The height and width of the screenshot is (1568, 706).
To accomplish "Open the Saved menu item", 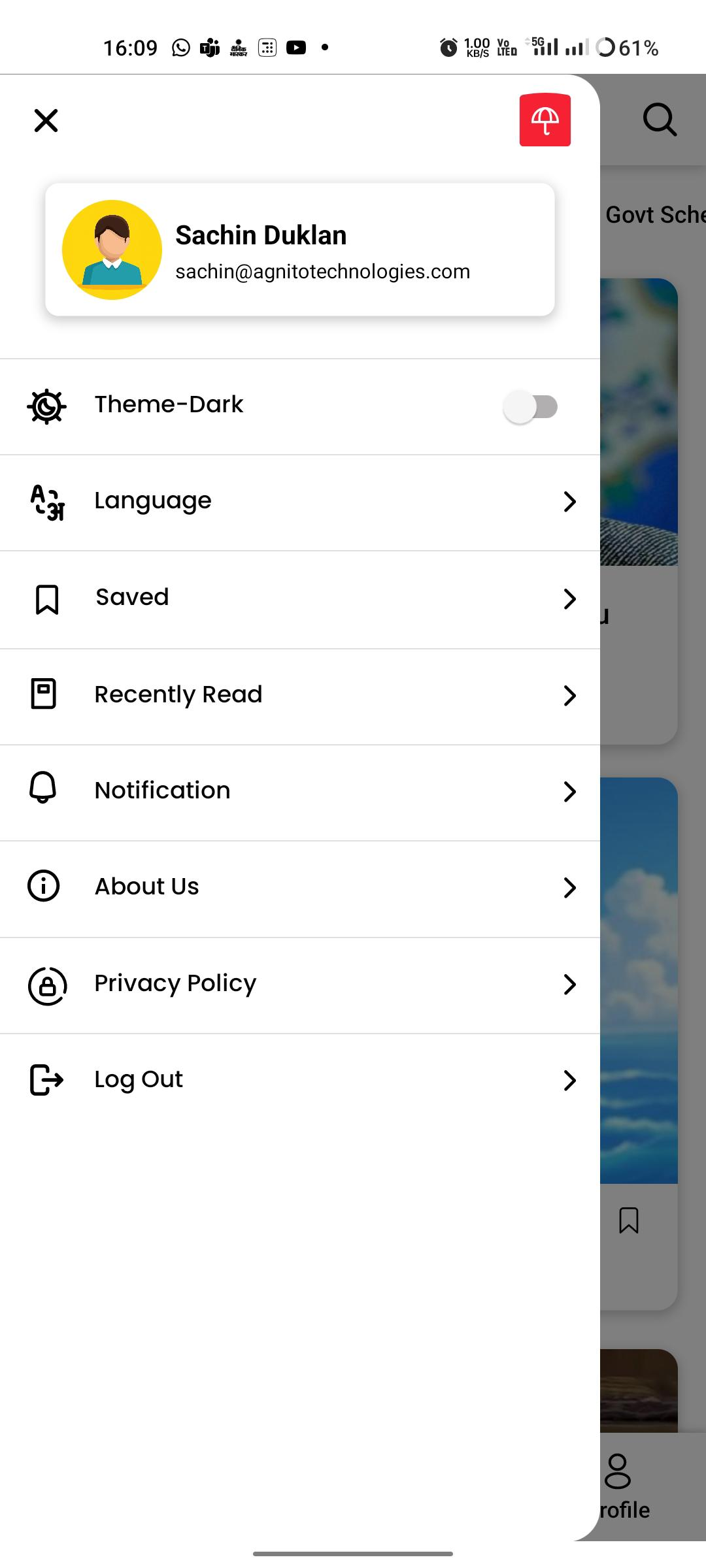I will [133, 597].
